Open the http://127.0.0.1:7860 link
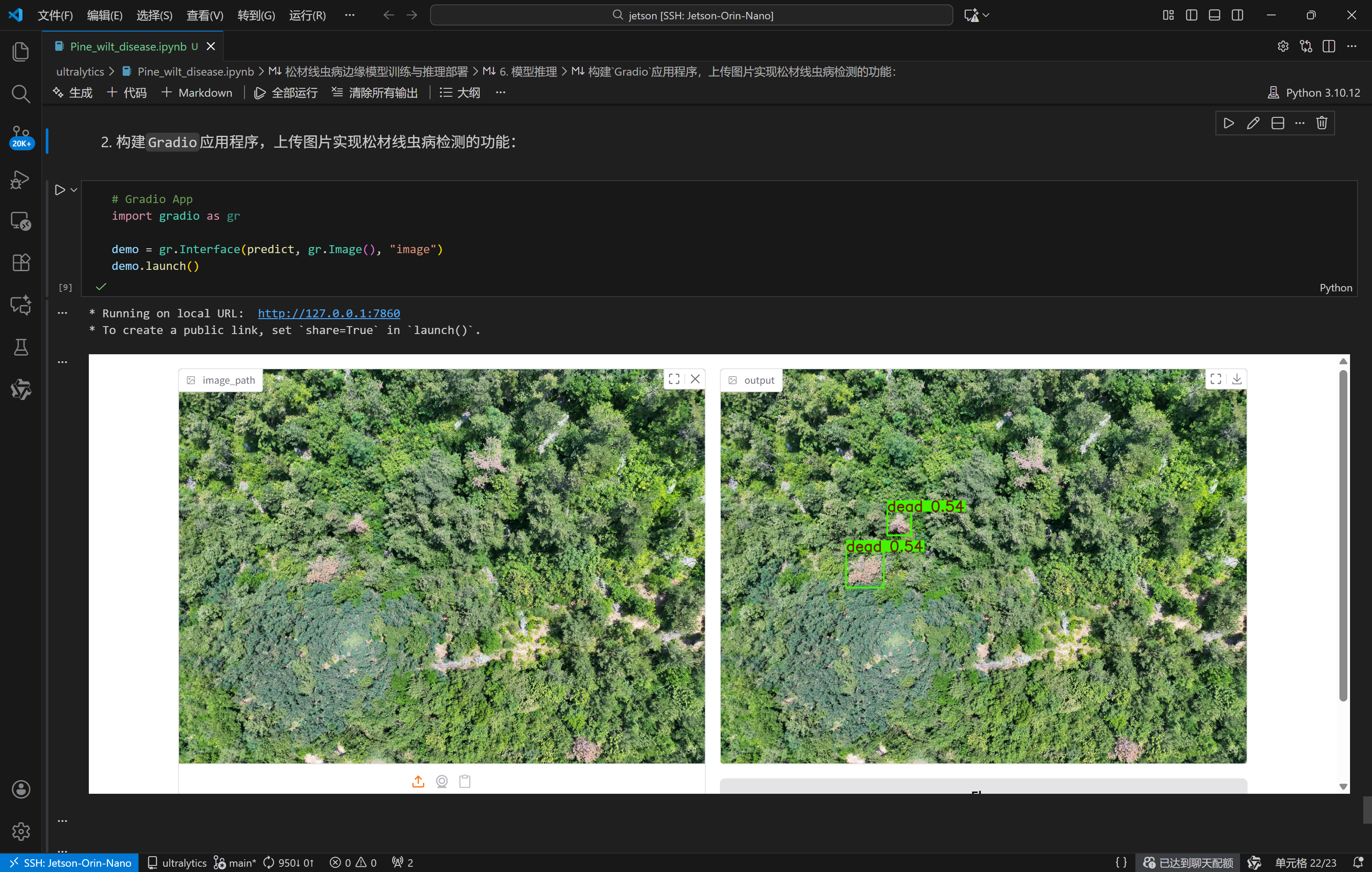 [x=329, y=313]
